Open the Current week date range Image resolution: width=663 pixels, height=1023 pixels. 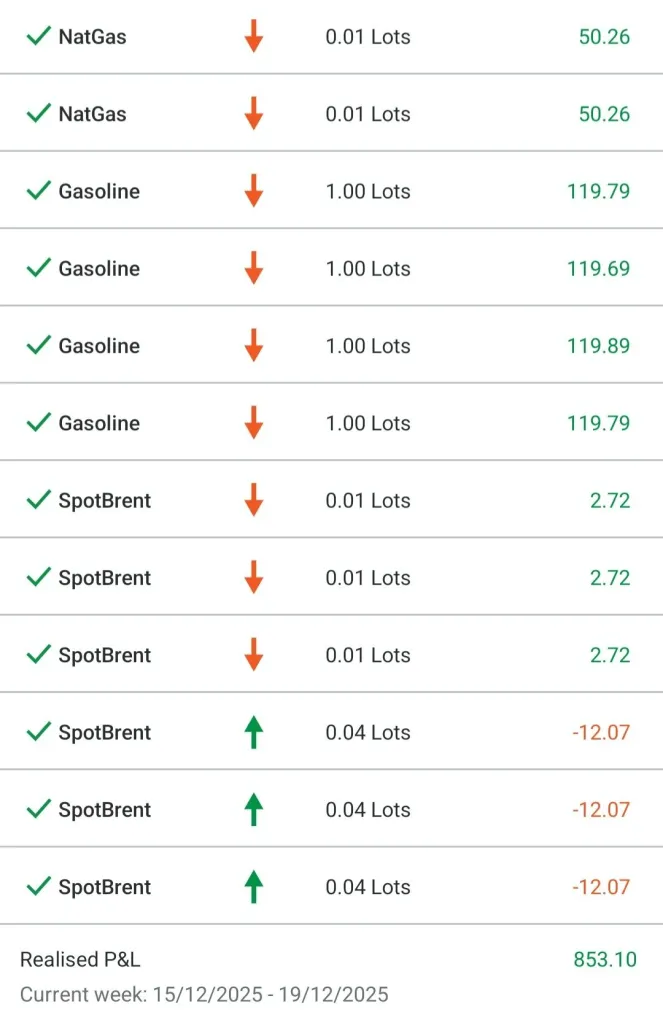point(204,995)
